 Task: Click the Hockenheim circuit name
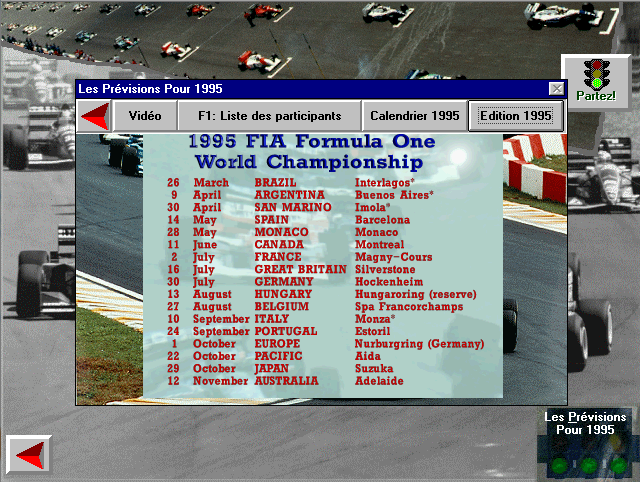point(389,282)
